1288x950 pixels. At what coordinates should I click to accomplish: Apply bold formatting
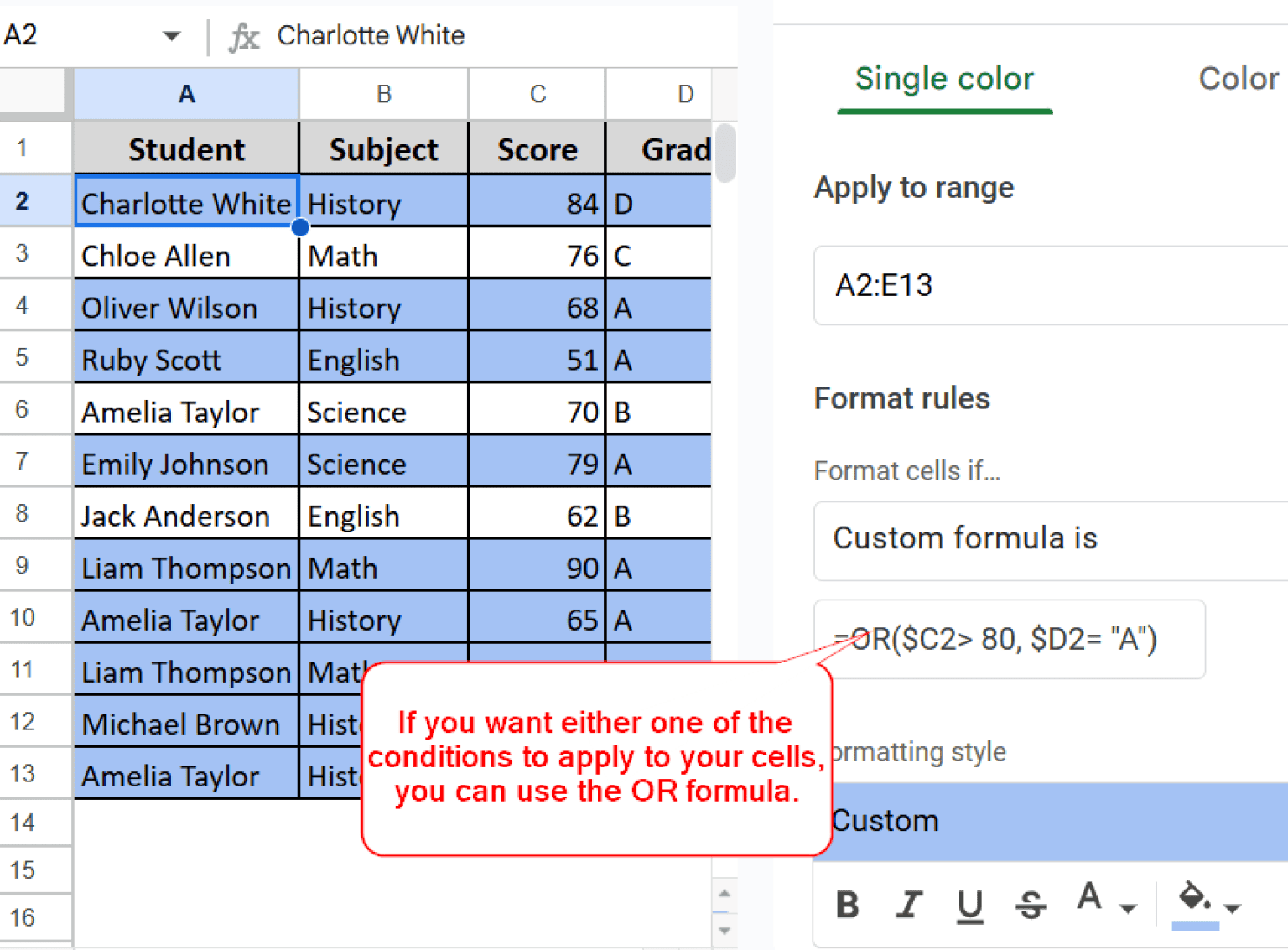(x=847, y=906)
